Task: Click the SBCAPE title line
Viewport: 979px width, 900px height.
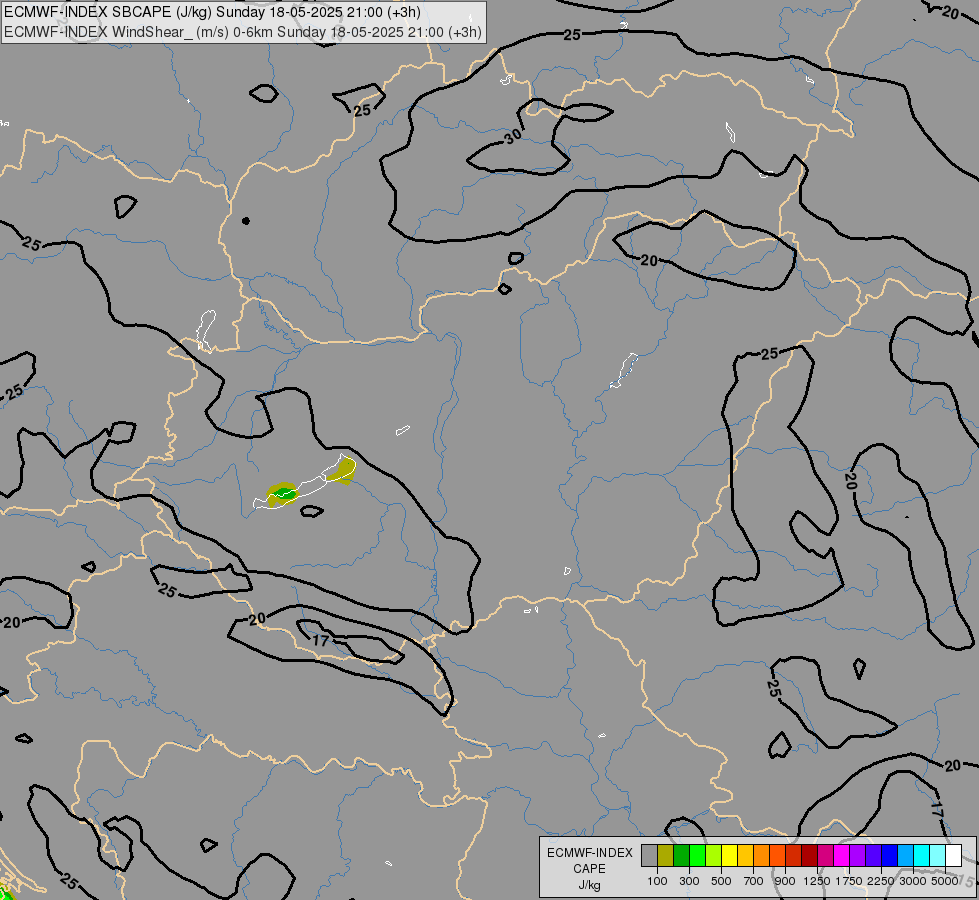Action: pyautogui.click(x=212, y=12)
